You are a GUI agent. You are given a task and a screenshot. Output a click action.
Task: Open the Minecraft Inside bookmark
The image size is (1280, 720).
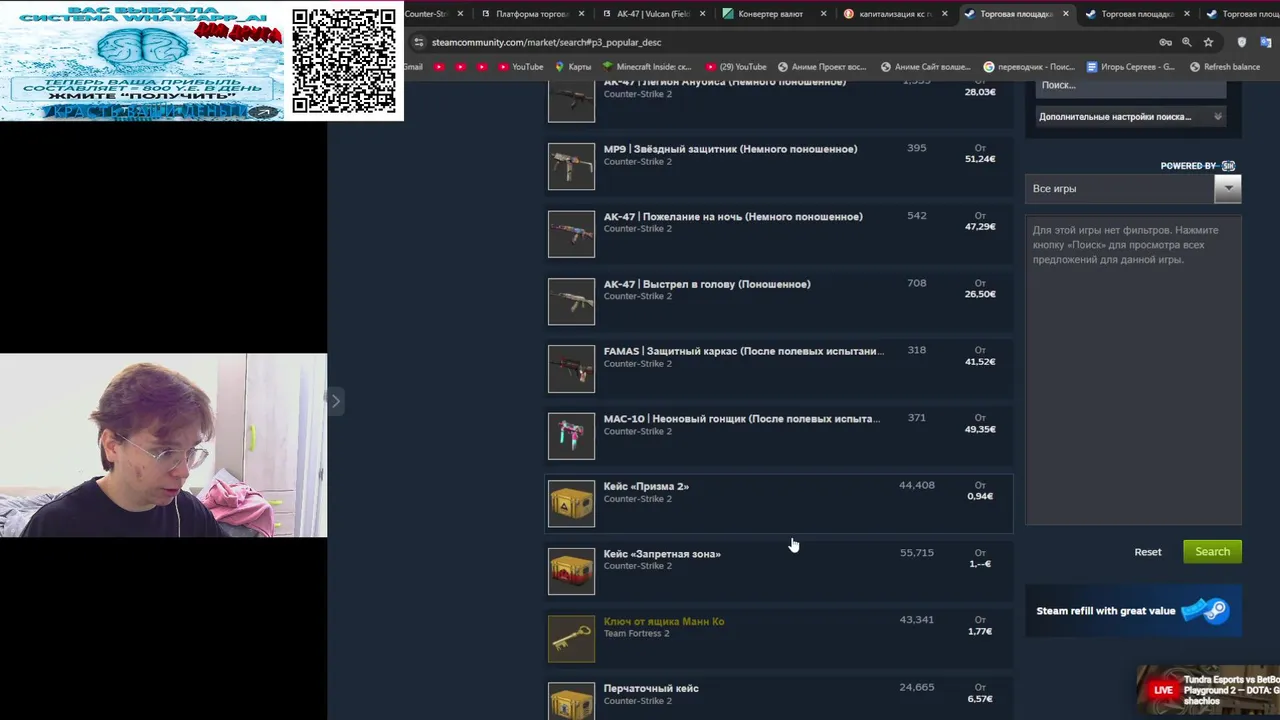[646, 67]
